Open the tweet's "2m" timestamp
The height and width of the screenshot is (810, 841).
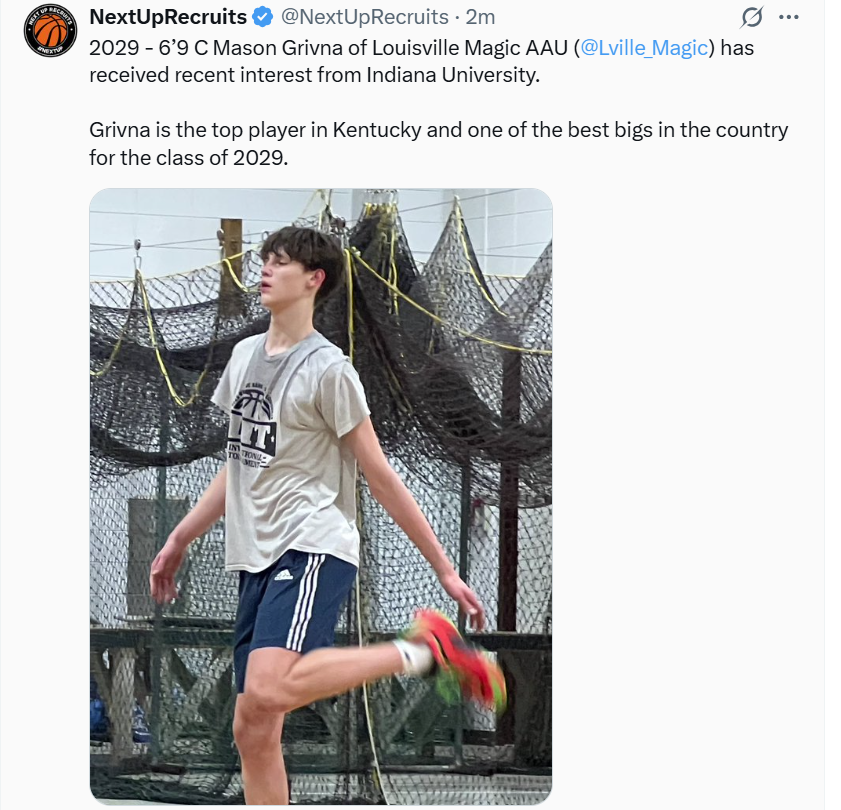(x=480, y=17)
